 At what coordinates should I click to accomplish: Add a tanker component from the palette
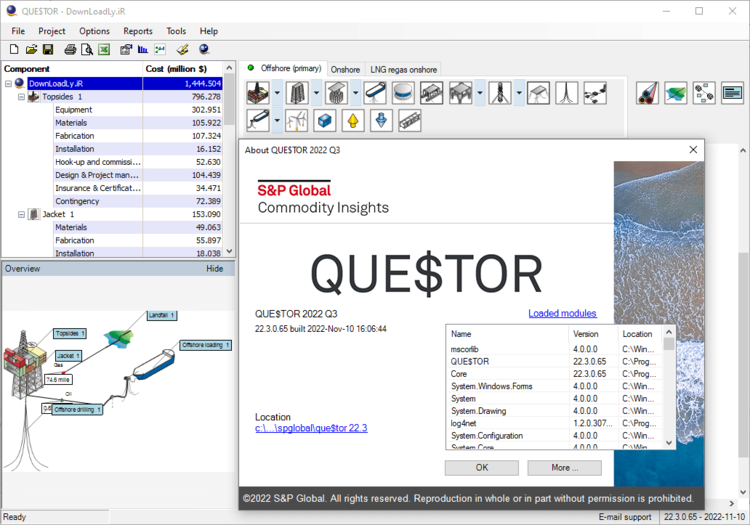pyautogui.click(x=376, y=94)
